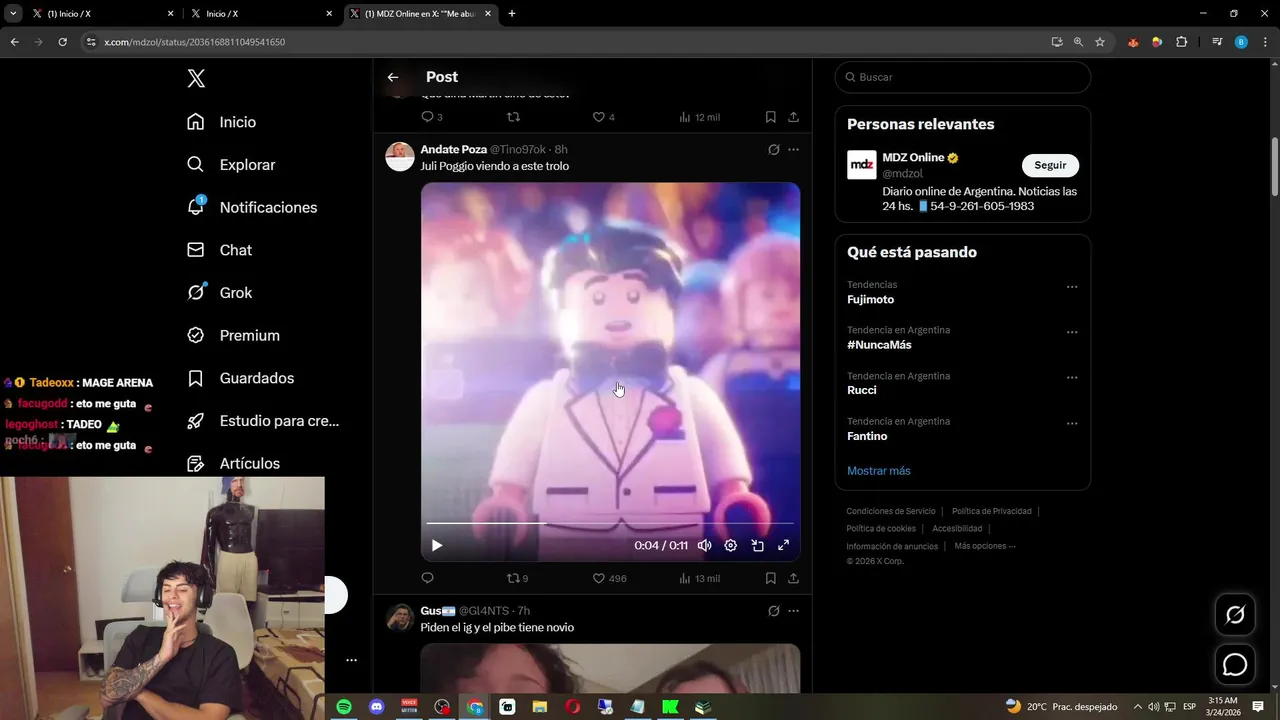Open the media control icon in toolbar

click(x=1217, y=42)
